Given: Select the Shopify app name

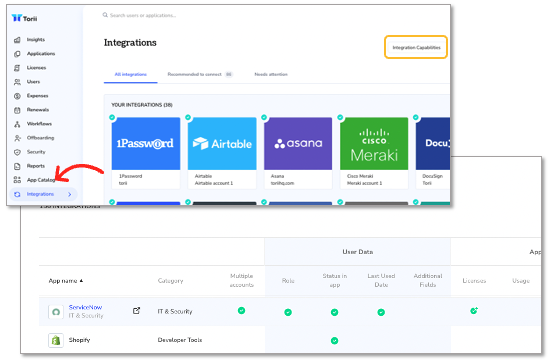Looking at the screenshot, I should point(79,340).
